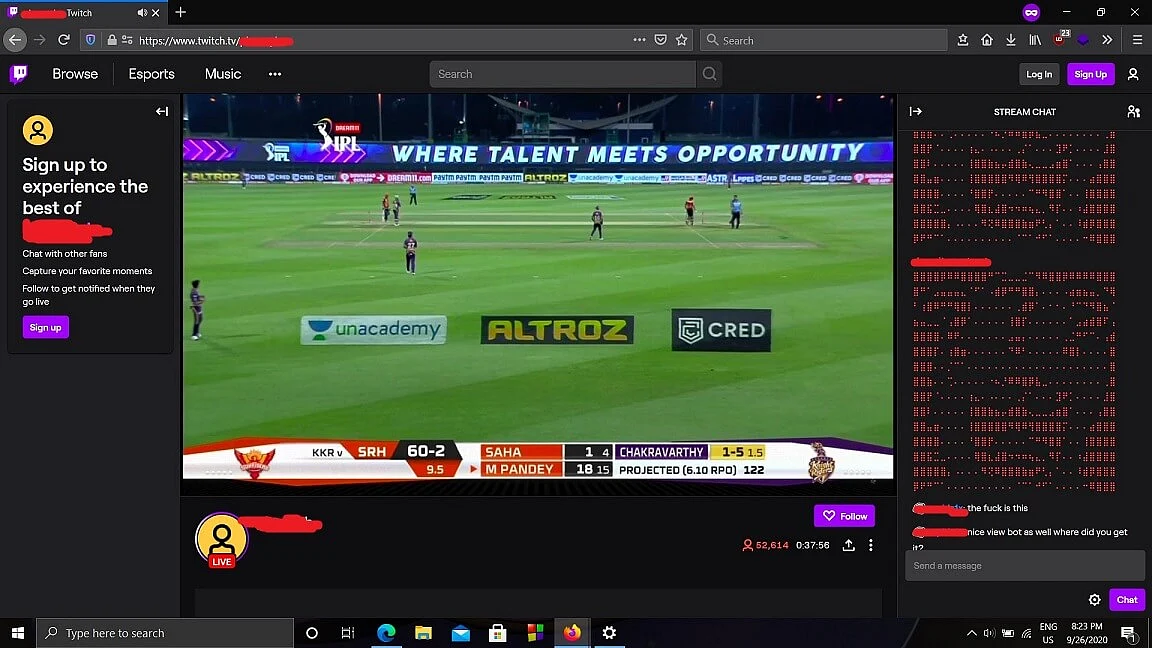This screenshot has width=1152, height=648.
Task: Open the Browse tab
Action: (75, 74)
